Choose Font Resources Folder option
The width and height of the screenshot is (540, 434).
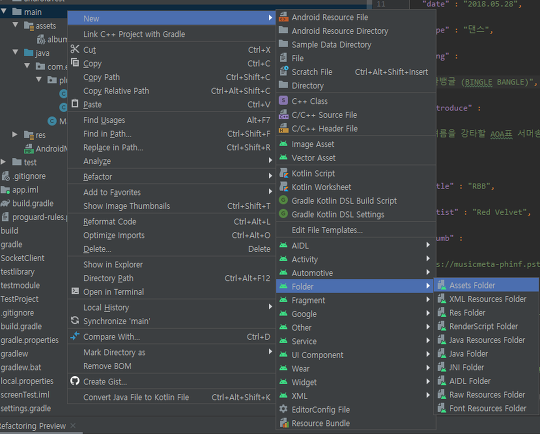(x=486, y=408)
